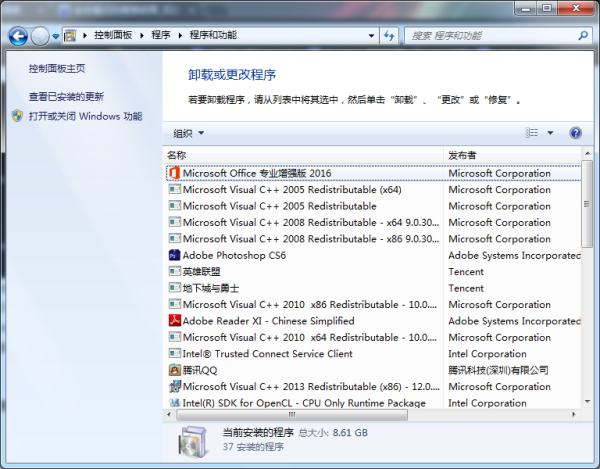
Task: Select Adobe Reader XI - Chinese Simplified
Action: (x=268, y=321)
